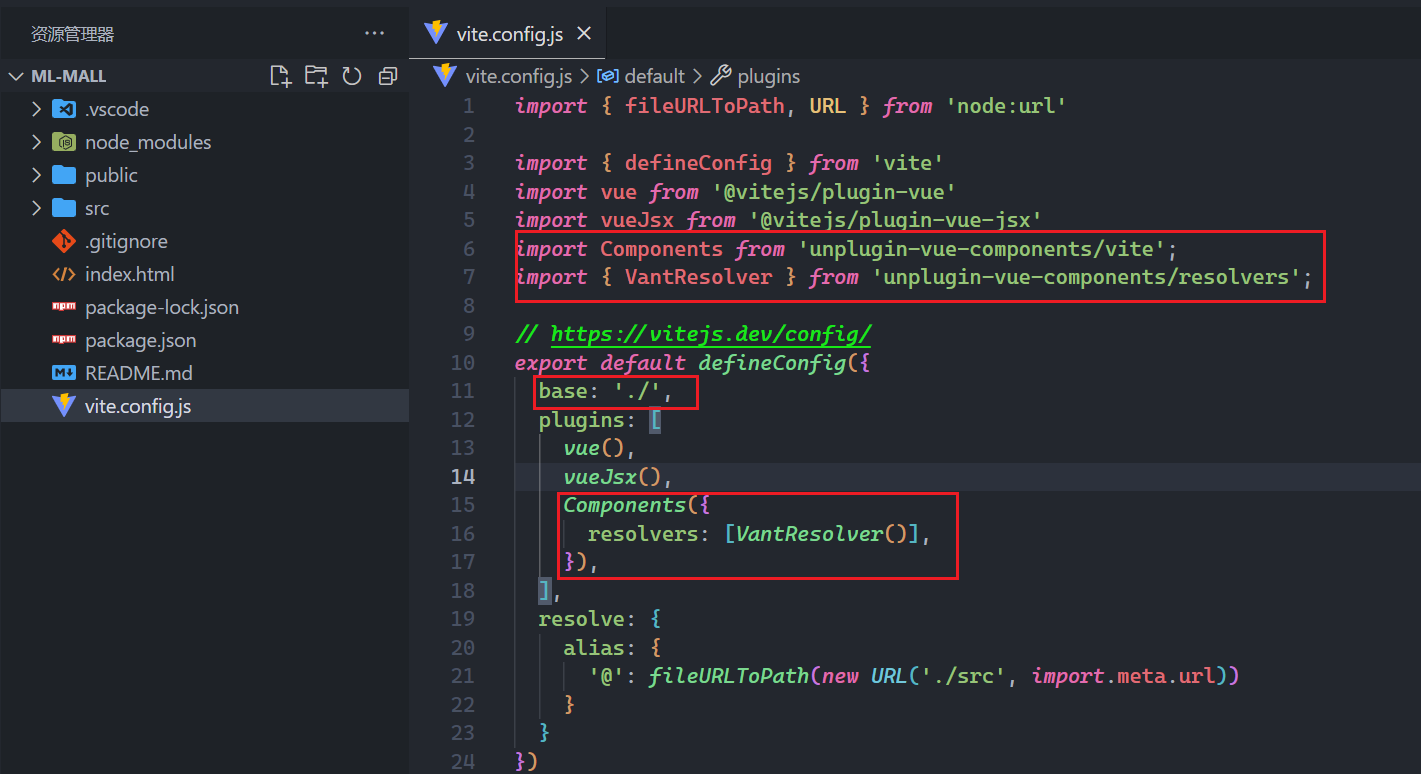This screenshot has width=1421, height=774.
Task: Open the explorer more actions (…) menu
Action: pyautogui.click(x=375, y=33)
